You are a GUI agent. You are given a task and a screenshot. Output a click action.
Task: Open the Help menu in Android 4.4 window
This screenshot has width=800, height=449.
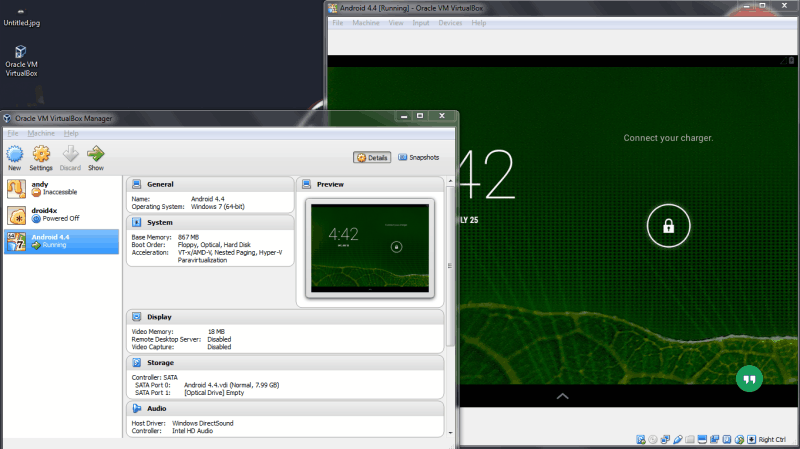point(479,23)
